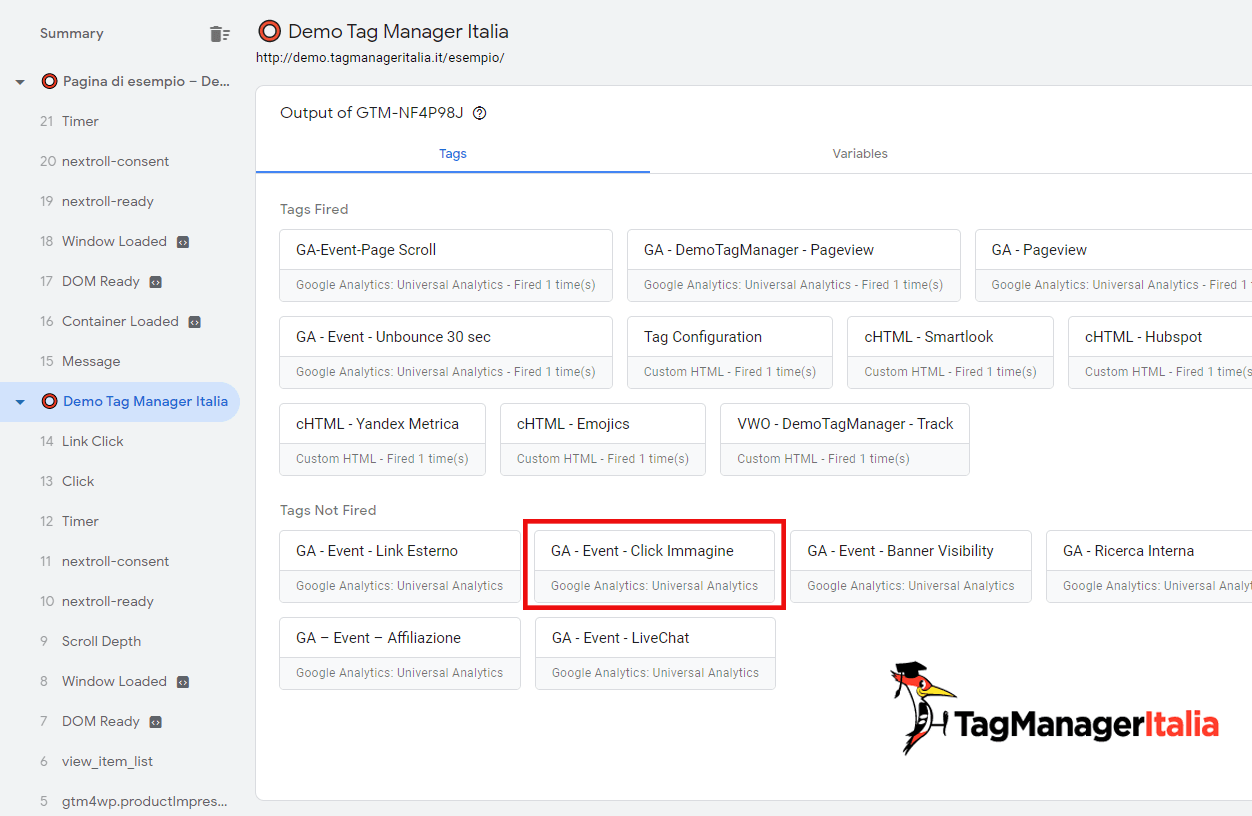
Task: Open GA - Event - LiveChat tag card
Action: (x=655, y=654)
